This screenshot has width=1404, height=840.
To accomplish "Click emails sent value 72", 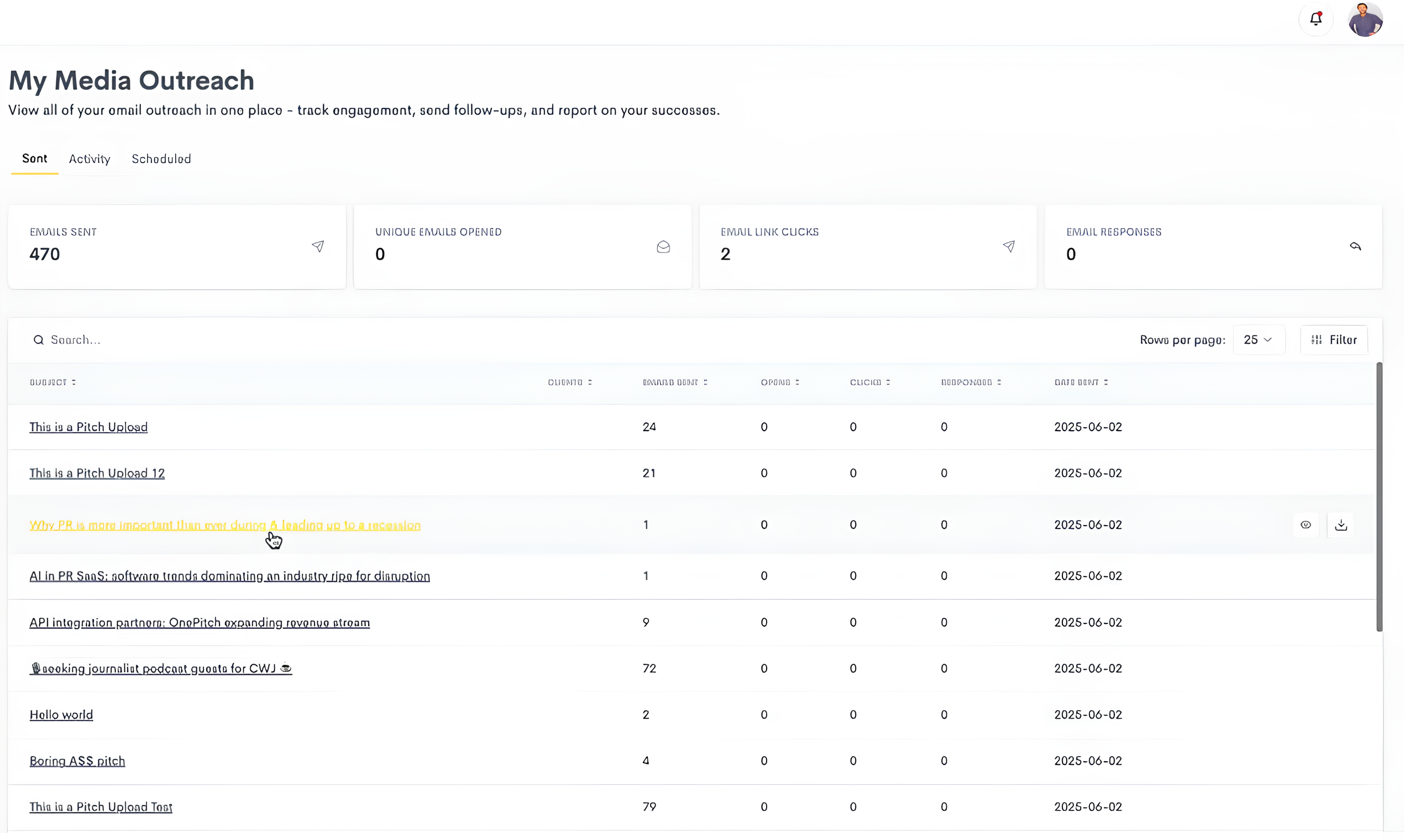I will 649,669.
